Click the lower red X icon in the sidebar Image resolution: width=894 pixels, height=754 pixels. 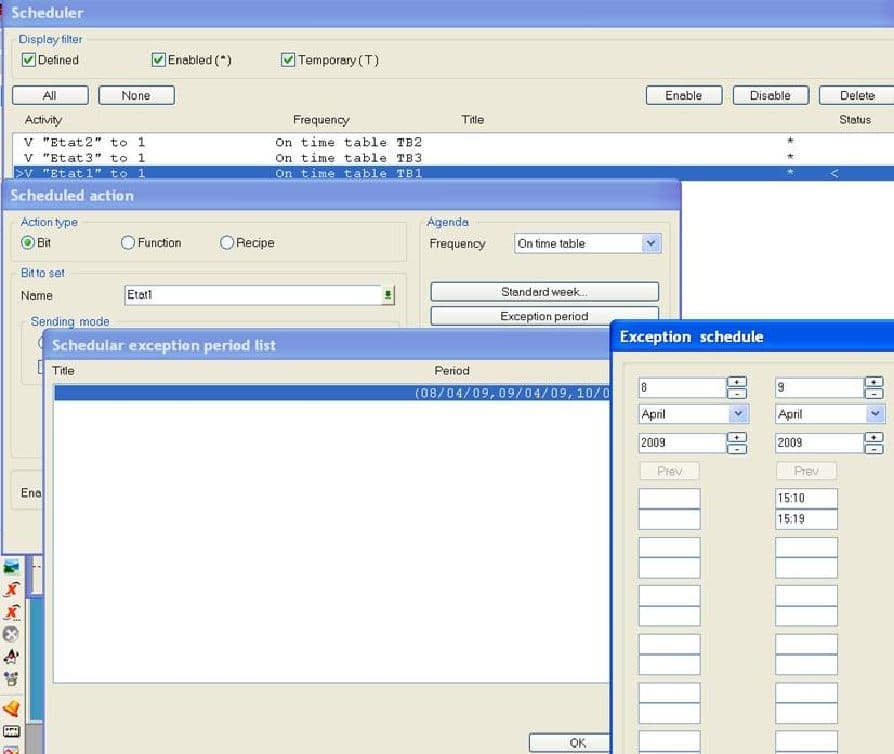pos(10,610)
